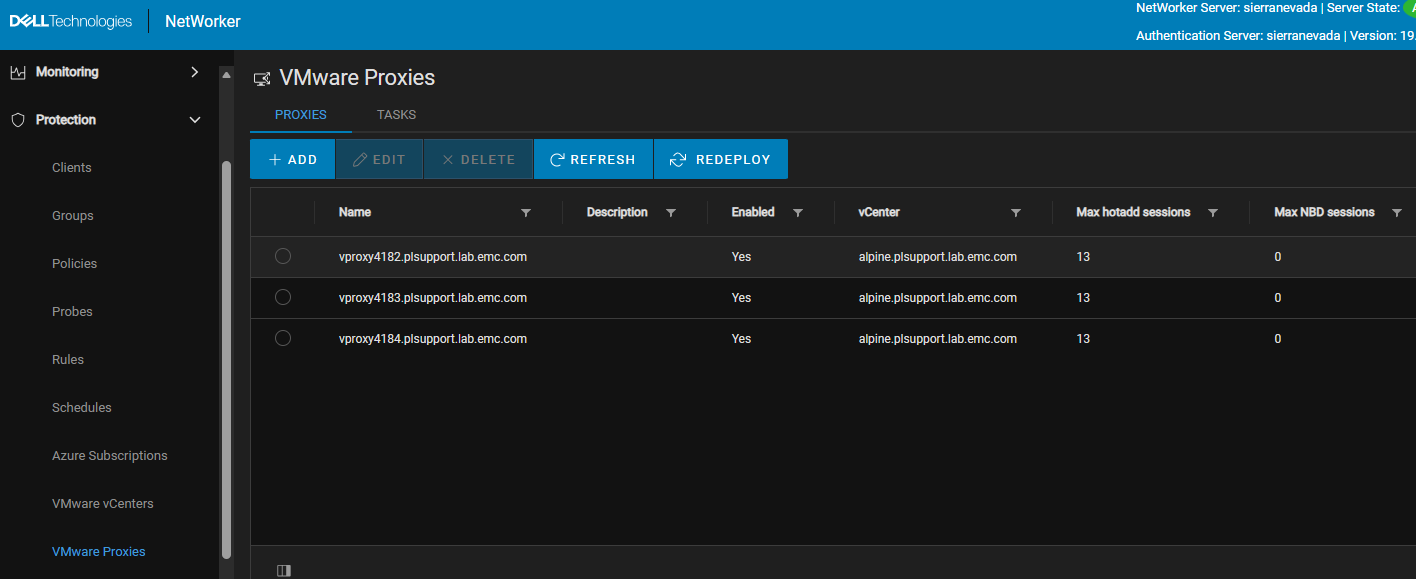Click the REFRESH button
1416x579 pixels.
tap(593, 159)
